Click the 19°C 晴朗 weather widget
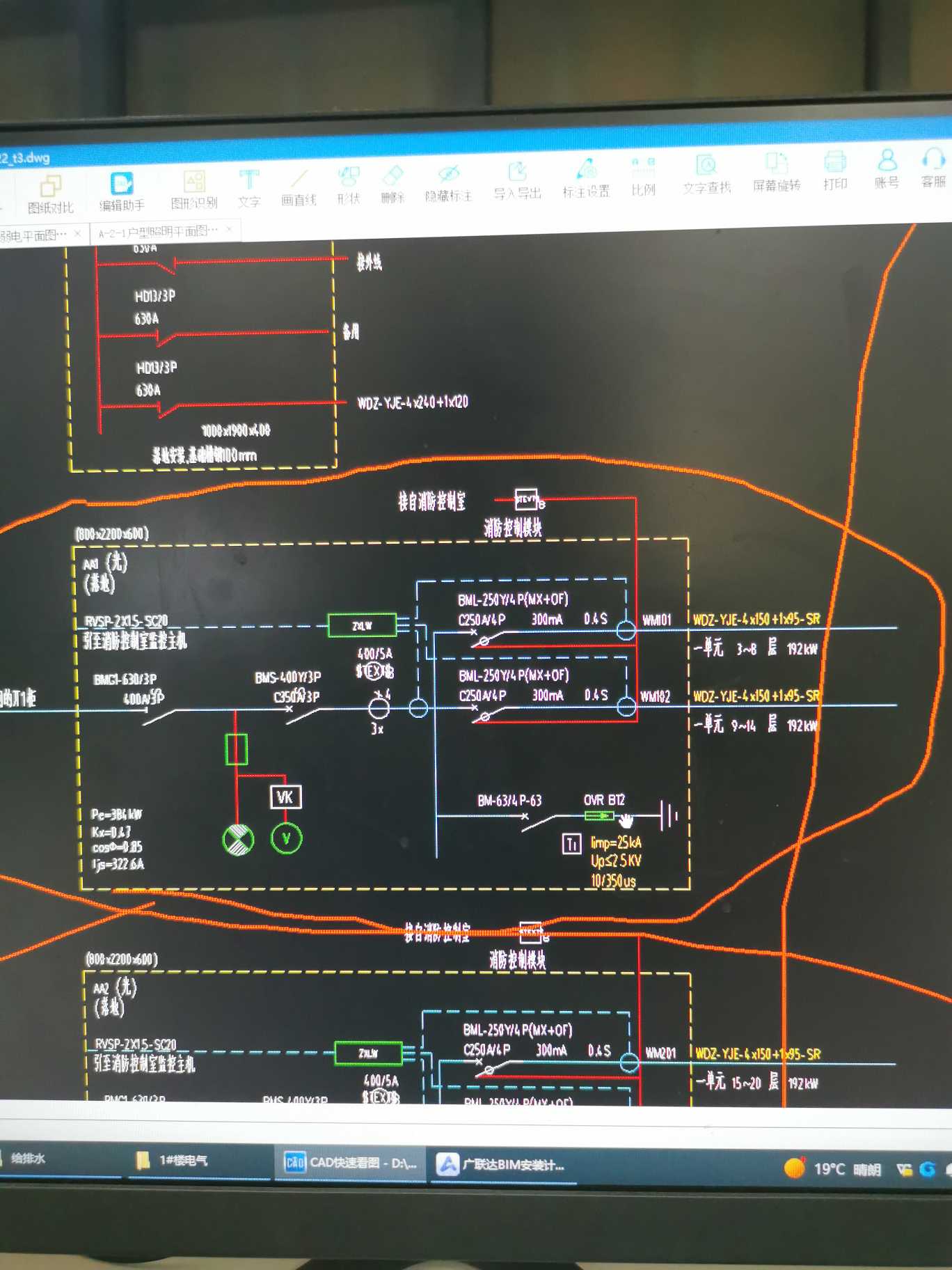 click(x=832, y=1168)
